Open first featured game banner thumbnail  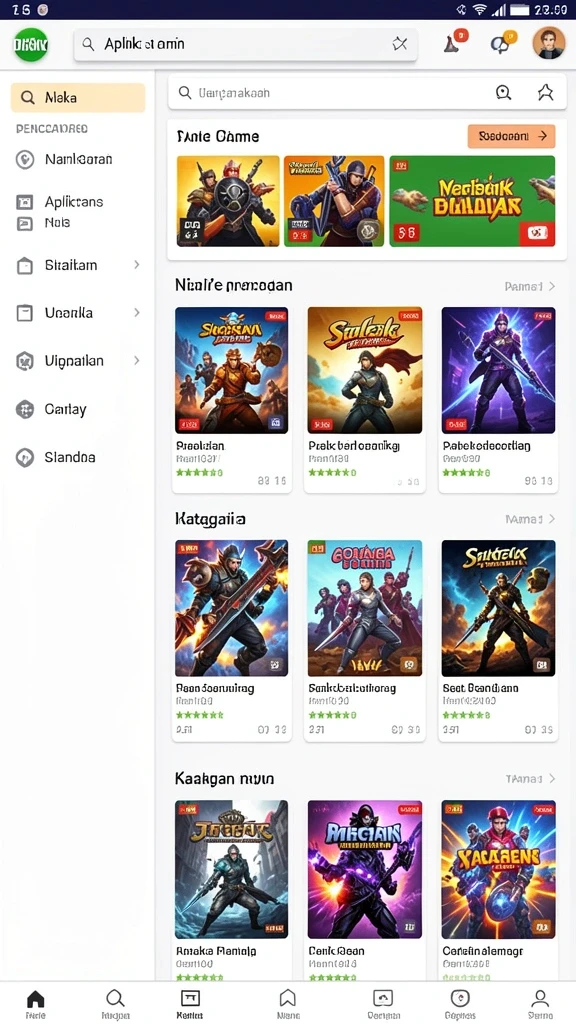(228, 201)
